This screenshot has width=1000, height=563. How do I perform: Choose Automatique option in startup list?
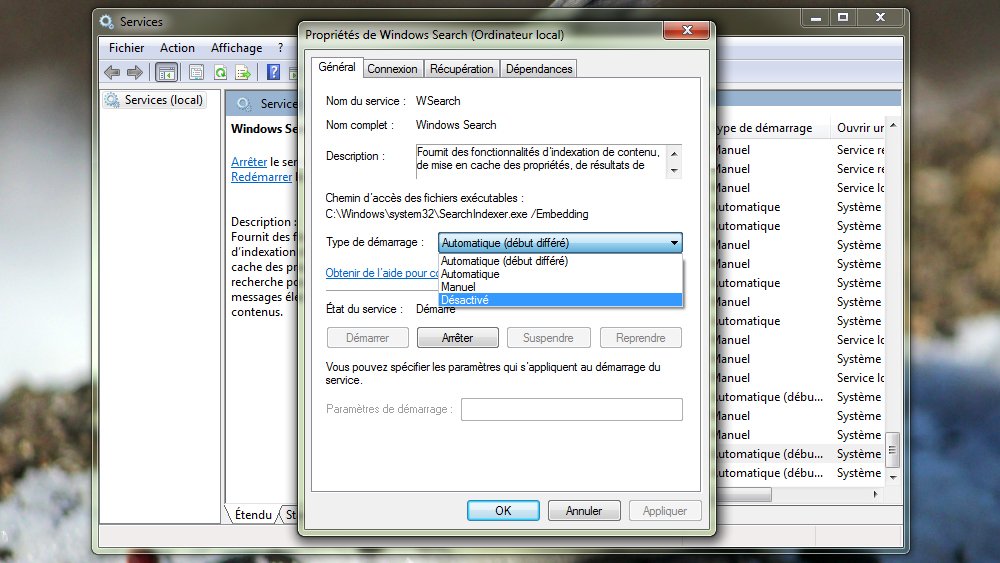point(561,274)
